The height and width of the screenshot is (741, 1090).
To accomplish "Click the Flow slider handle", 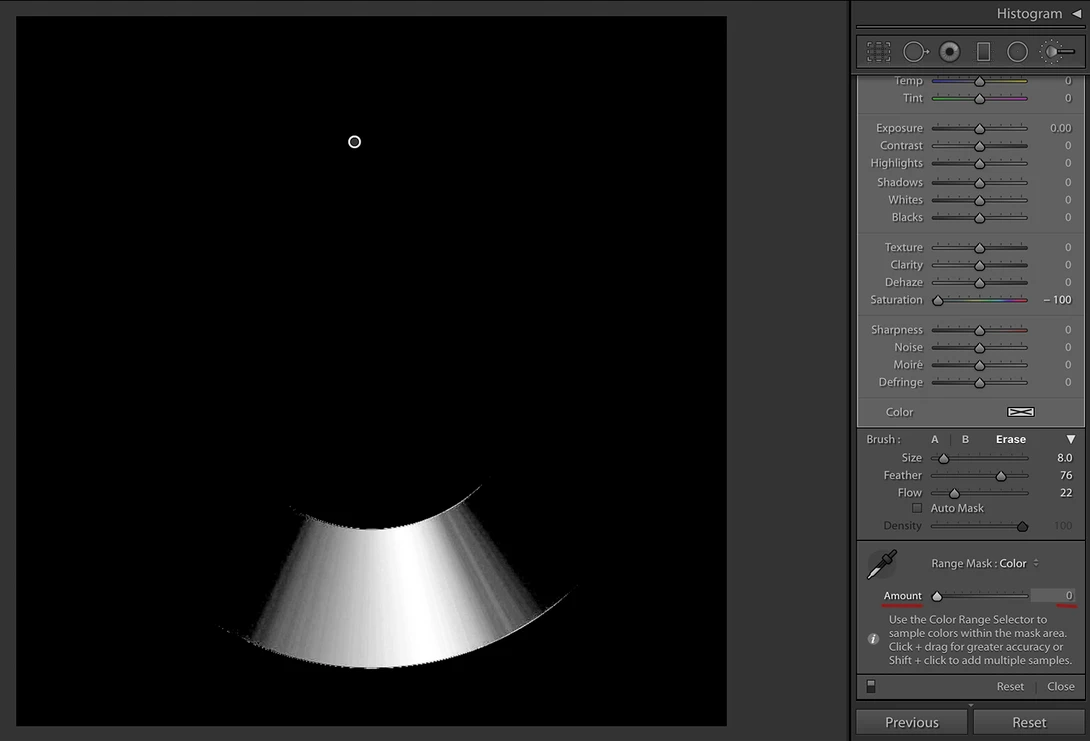I will 954,493.
